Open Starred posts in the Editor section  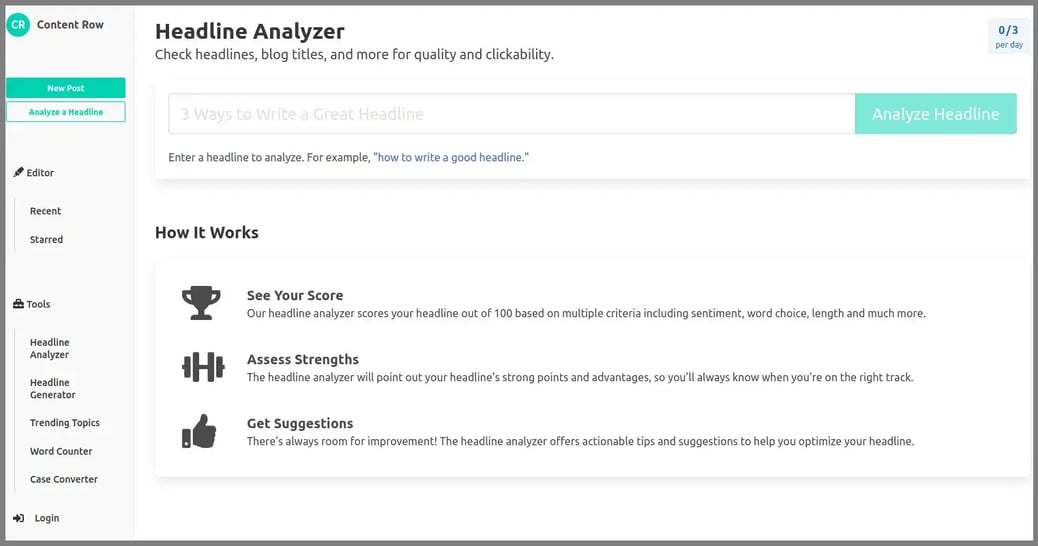point(47,240)
